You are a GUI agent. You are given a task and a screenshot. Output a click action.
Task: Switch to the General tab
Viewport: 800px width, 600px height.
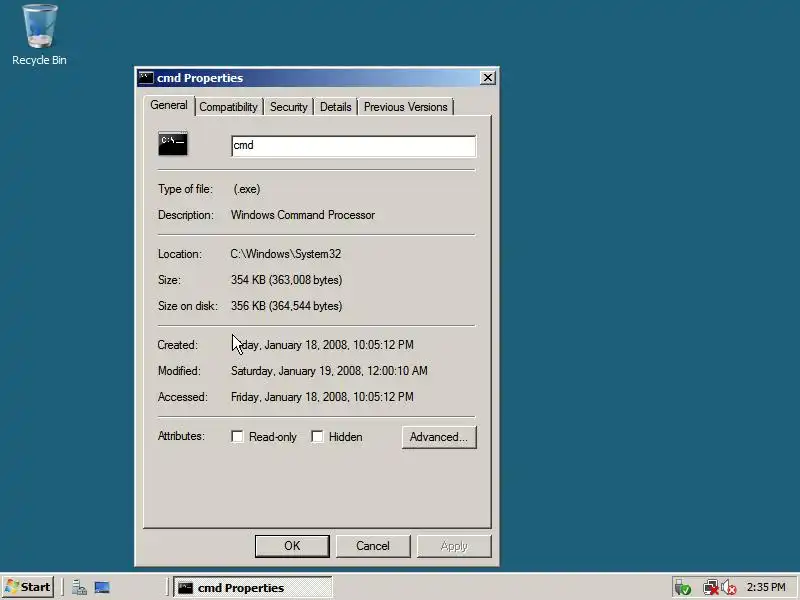[169, 105]
